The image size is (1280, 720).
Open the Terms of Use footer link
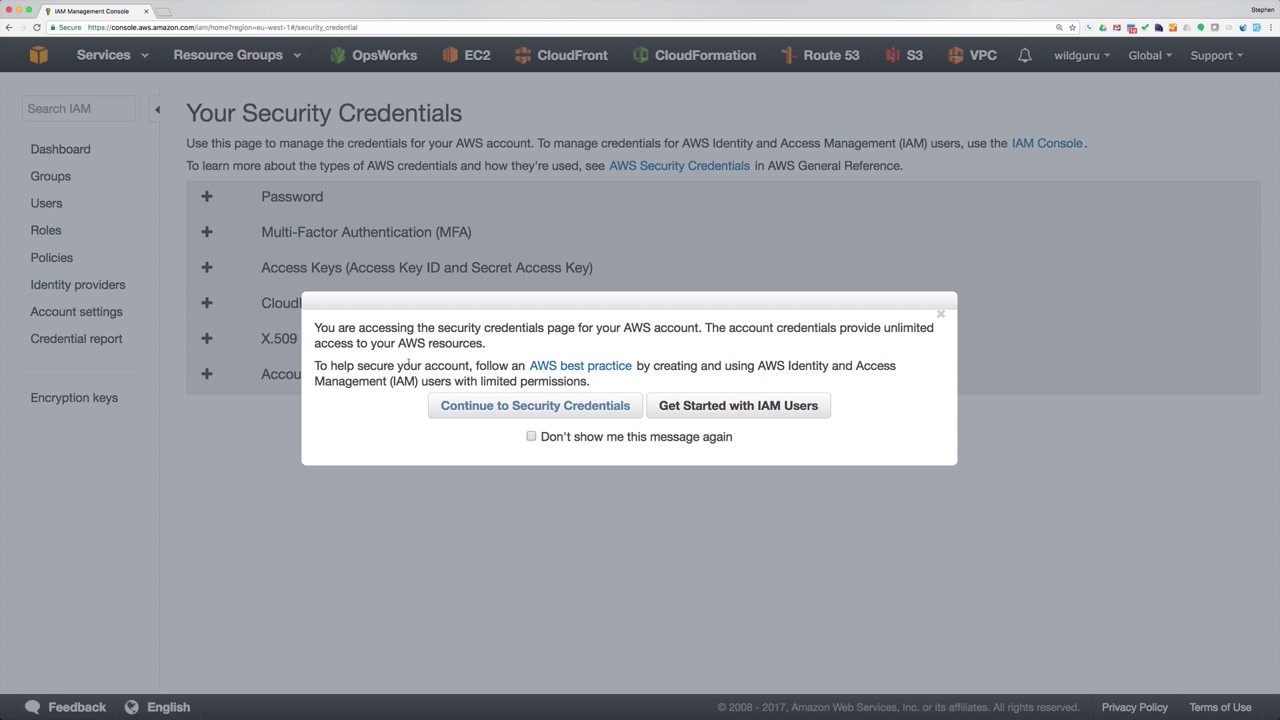pyautogui.click(x=1220, y=707)
